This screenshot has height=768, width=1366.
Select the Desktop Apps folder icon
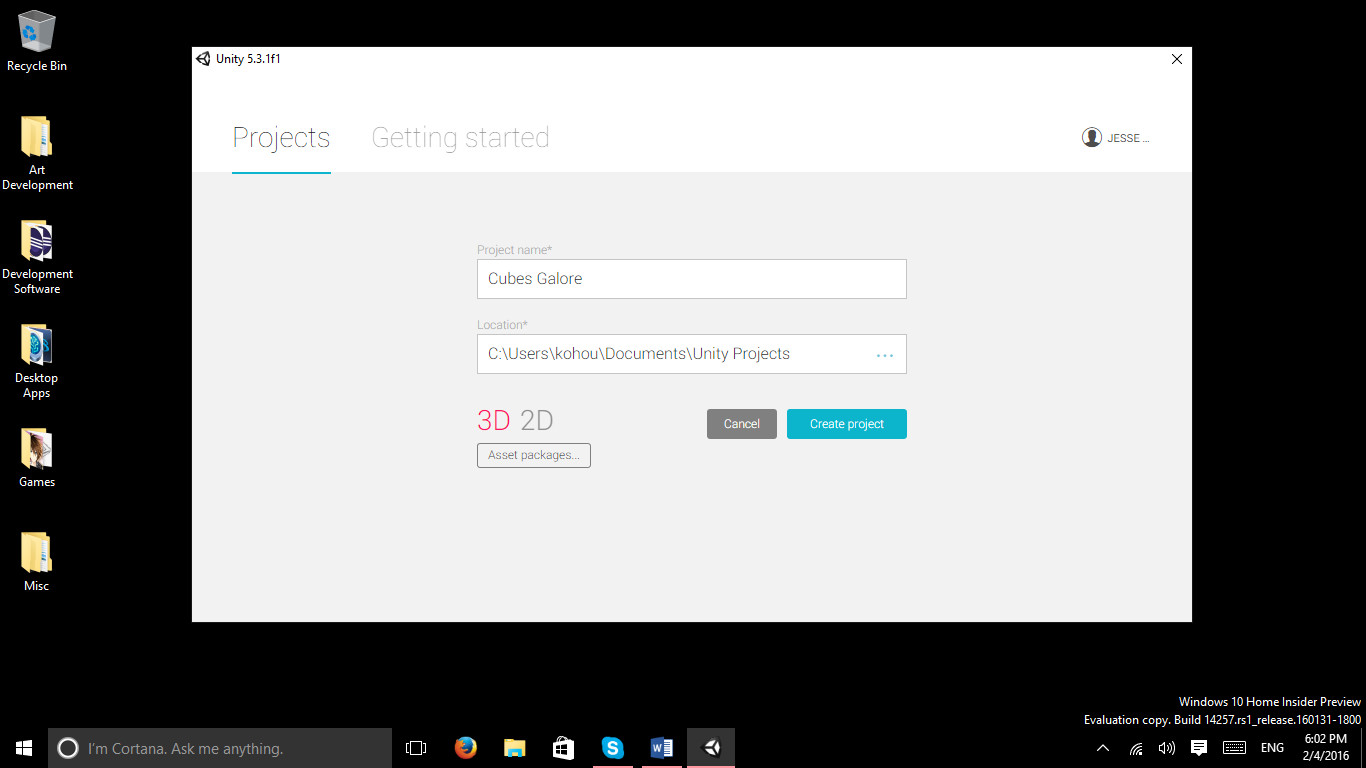coord(37,361)
